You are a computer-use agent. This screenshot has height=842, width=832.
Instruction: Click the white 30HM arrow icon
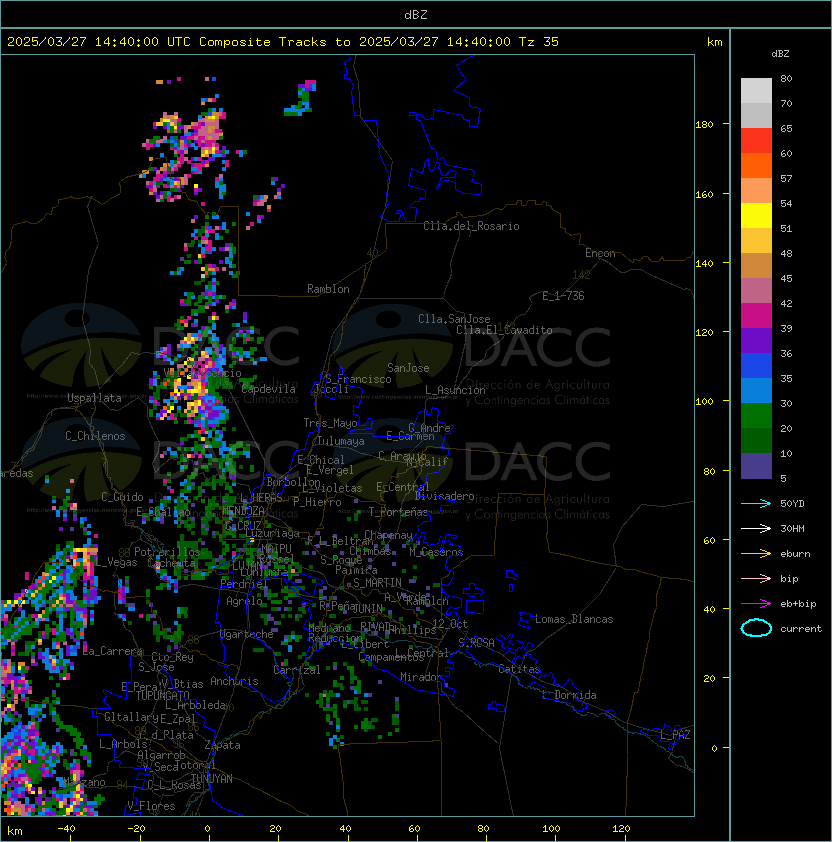pyautogui.click(x=756, y=528)
